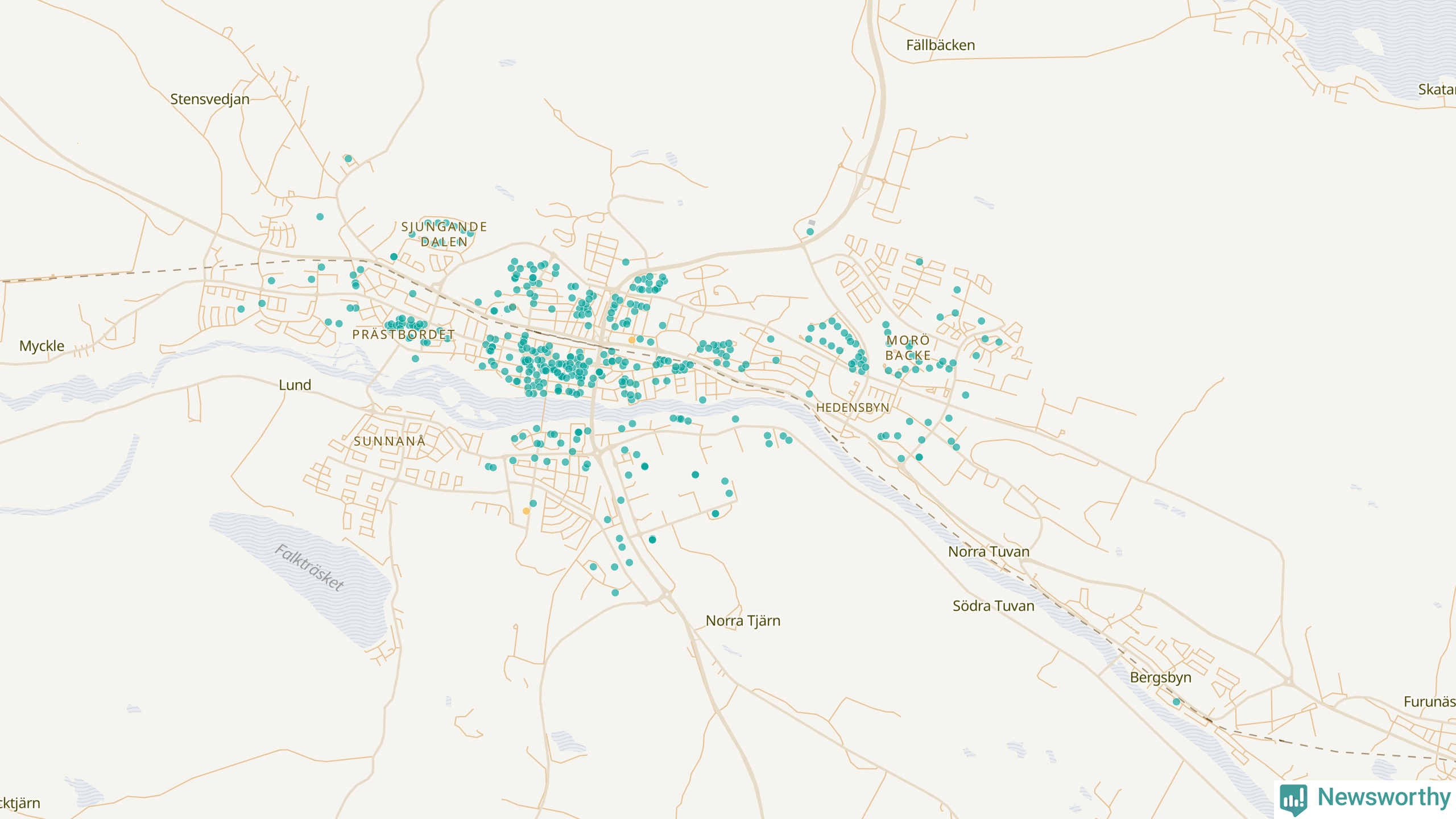Select the teal marker at Bergsbyn
Viewport: 1456px width, 819px height.
pos(1176,702)
